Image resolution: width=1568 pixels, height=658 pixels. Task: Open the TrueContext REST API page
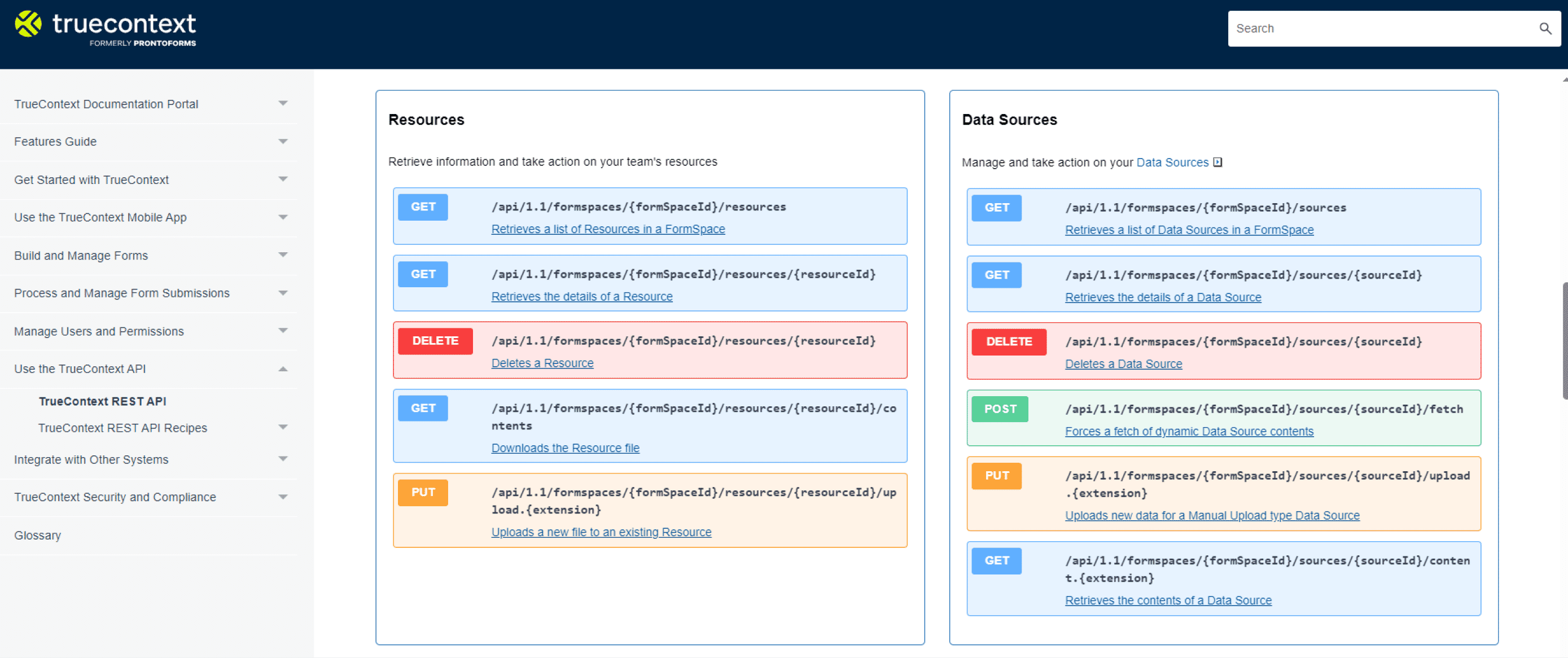pos(102,401)
